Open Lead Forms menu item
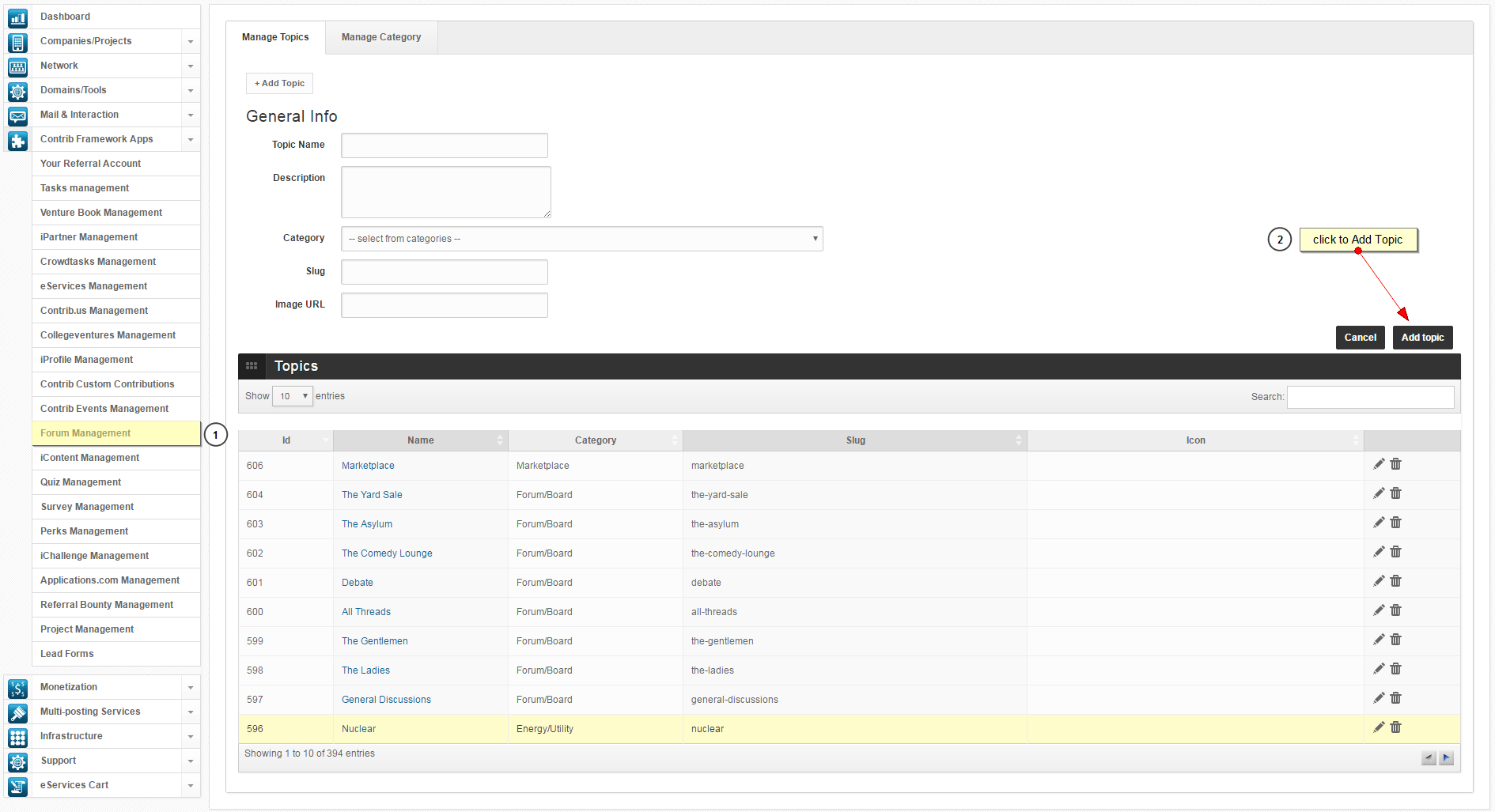 116,654
